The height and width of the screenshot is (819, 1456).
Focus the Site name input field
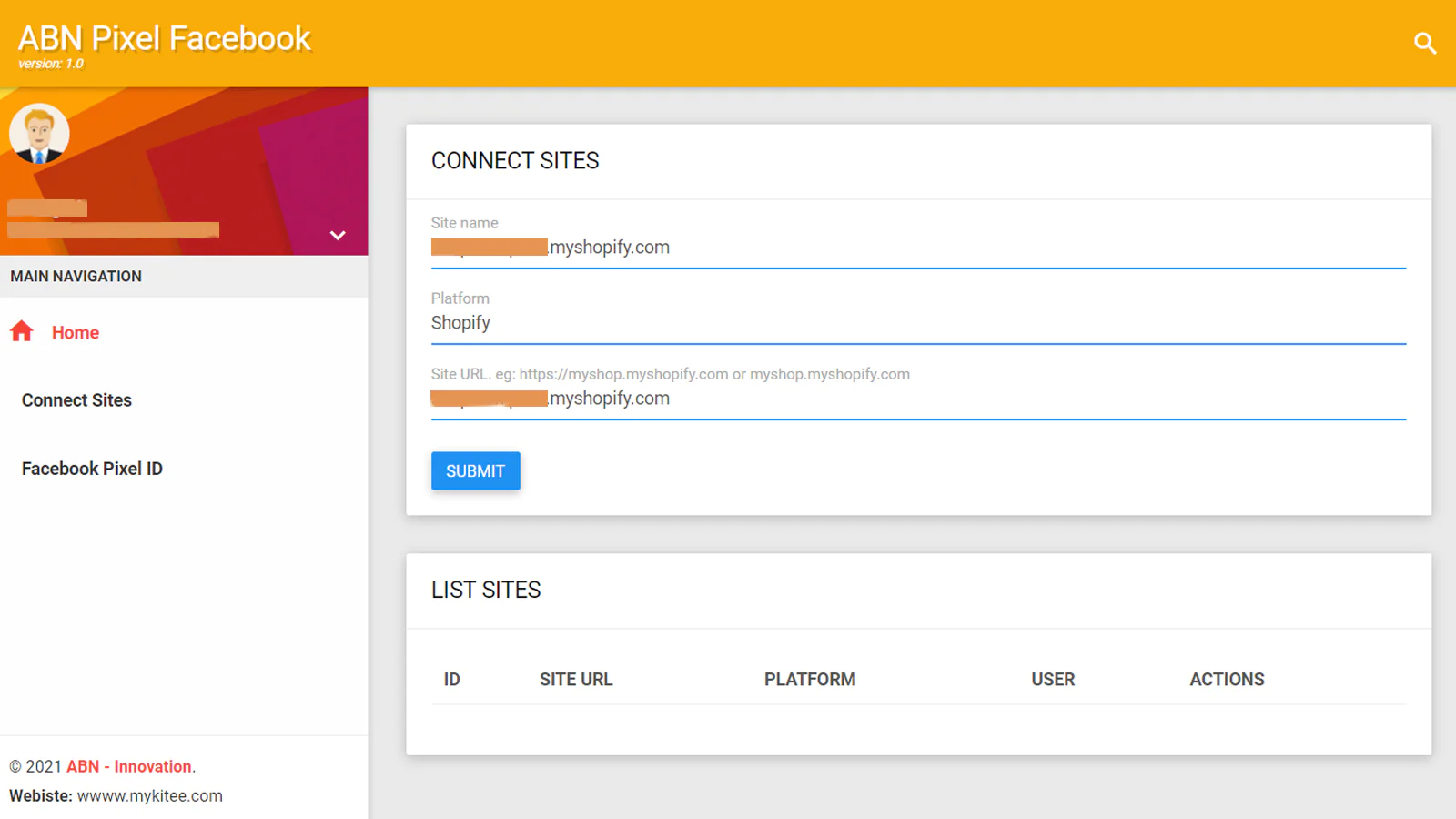(x=918, y=248)
